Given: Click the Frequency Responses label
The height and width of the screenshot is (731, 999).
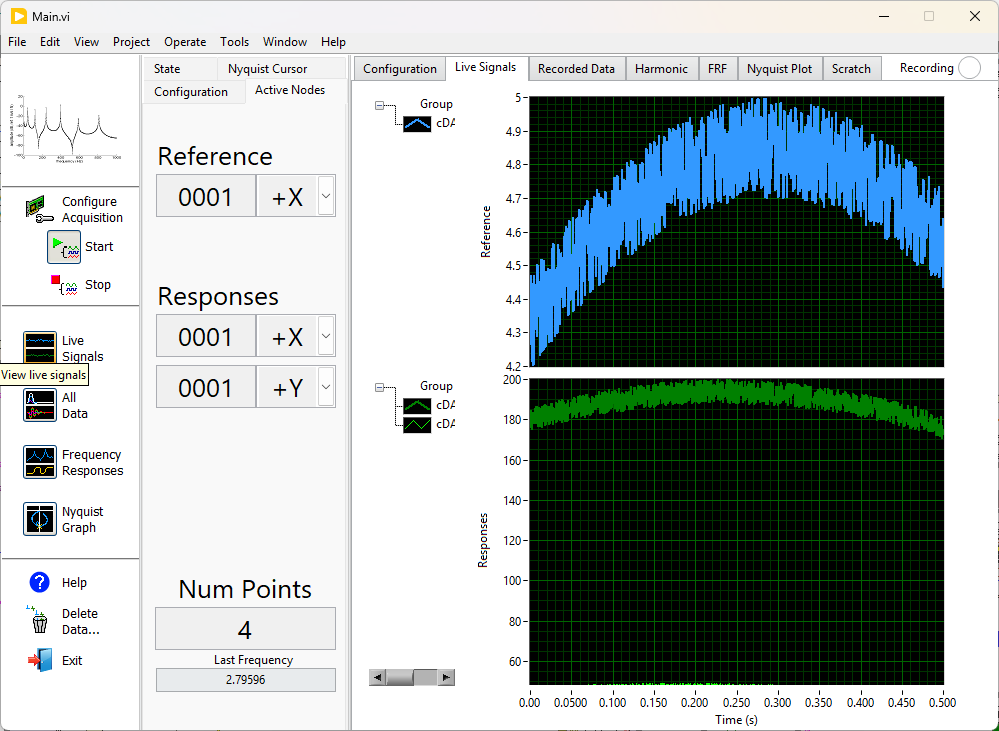Looking at the screenshot, I should [x=92, y=463].
